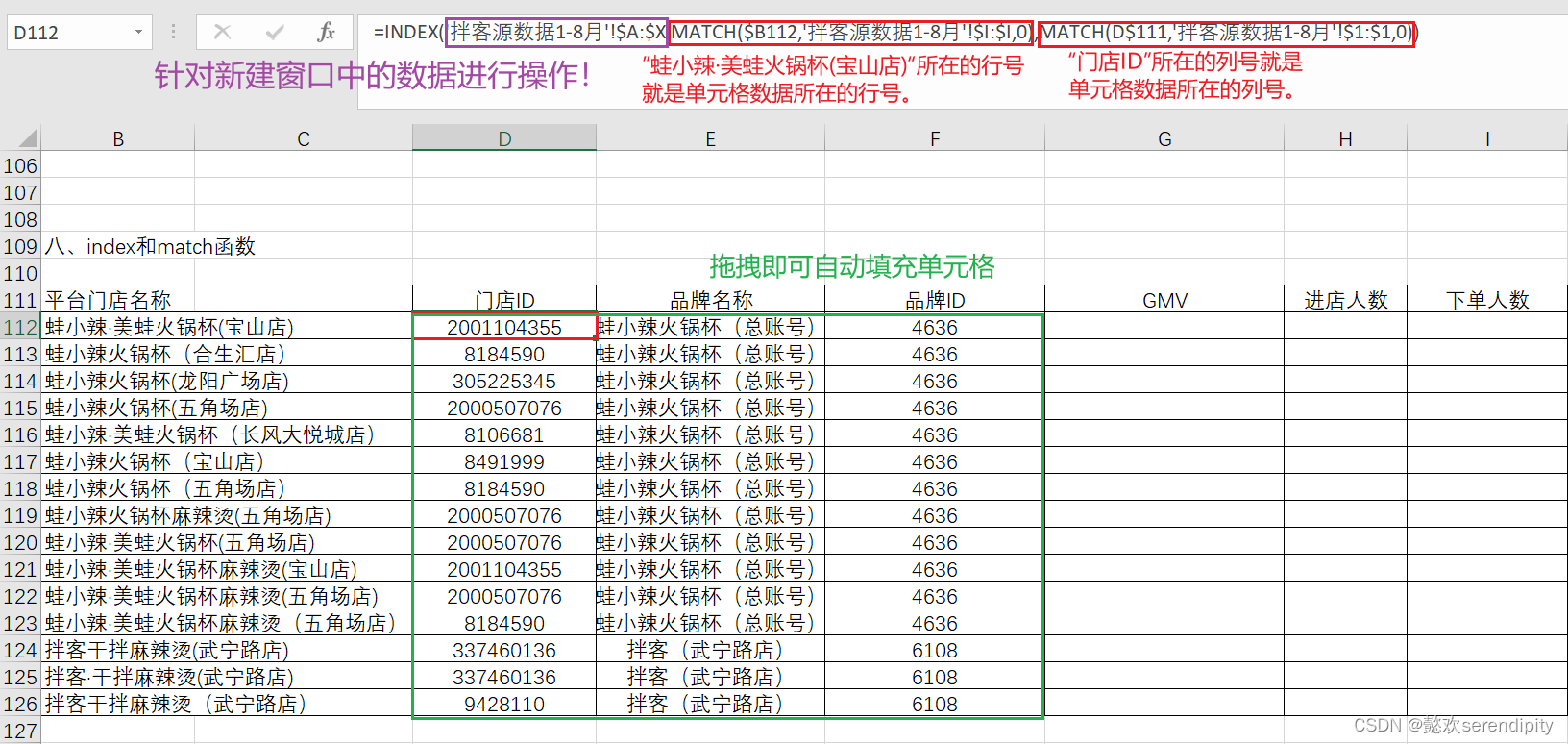Select 拌客（武宁路店）brand cell in row 126
1568x744 pixels.
pyautogui.click(x=710, y=704)
